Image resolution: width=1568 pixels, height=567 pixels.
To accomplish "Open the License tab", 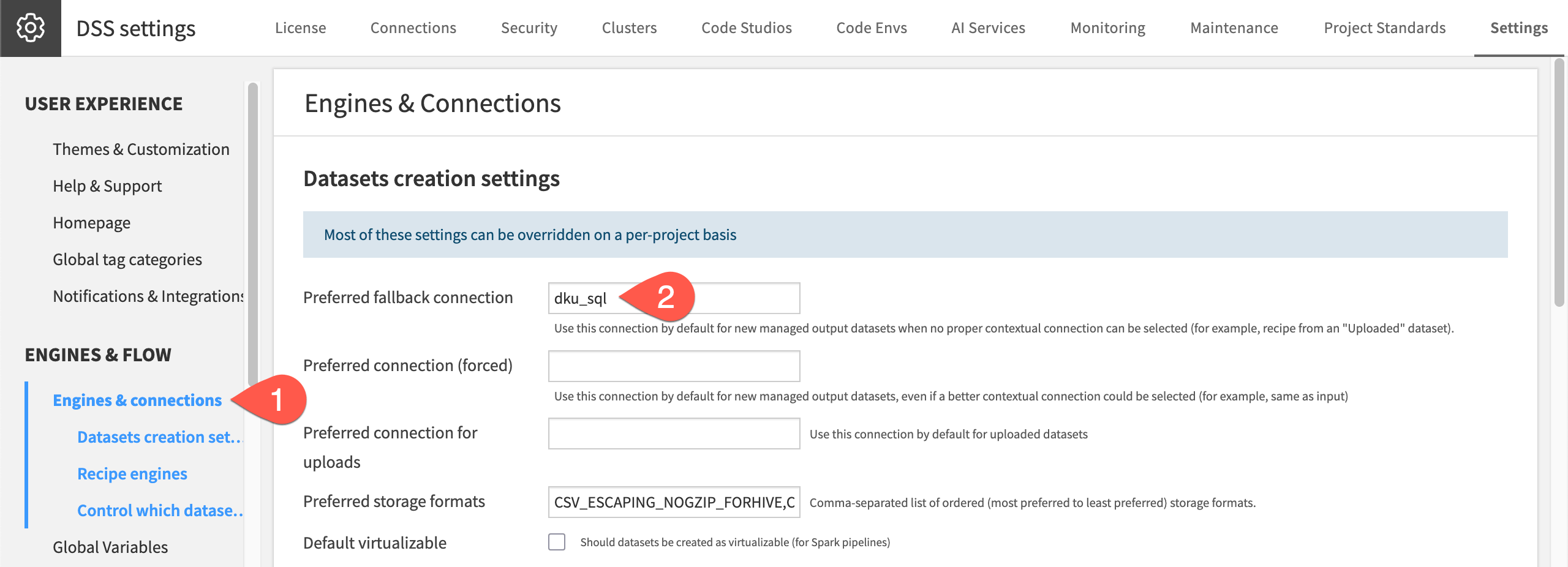I will click(300, 28).
